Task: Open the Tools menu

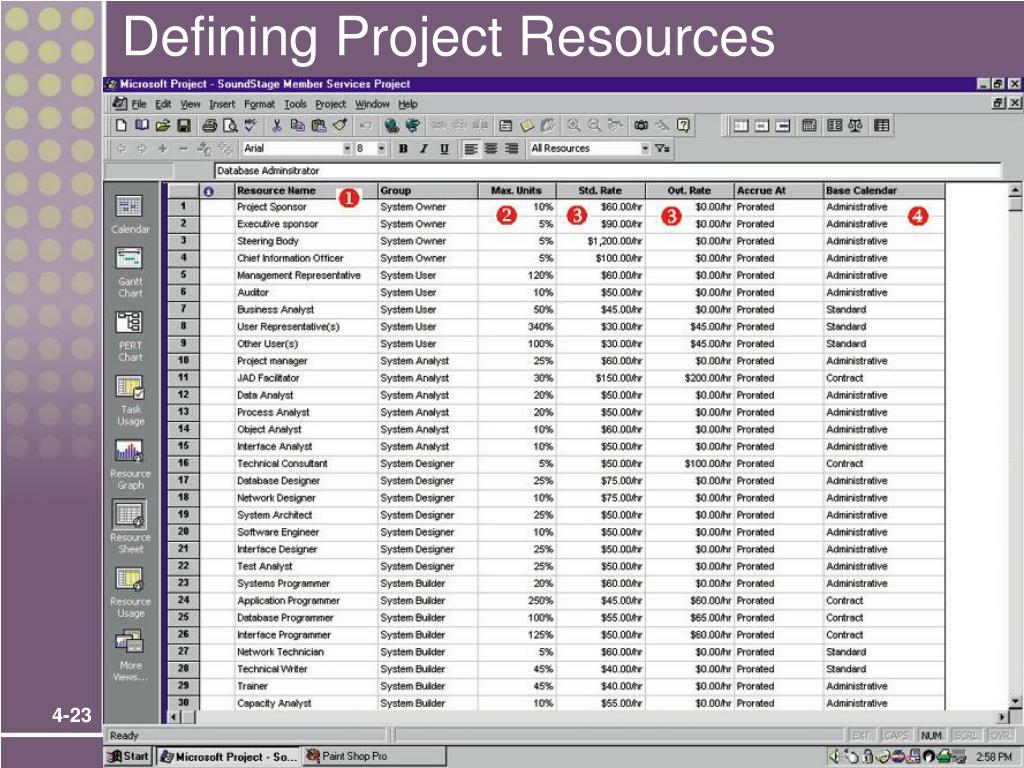Action: (x=295, y=104)
